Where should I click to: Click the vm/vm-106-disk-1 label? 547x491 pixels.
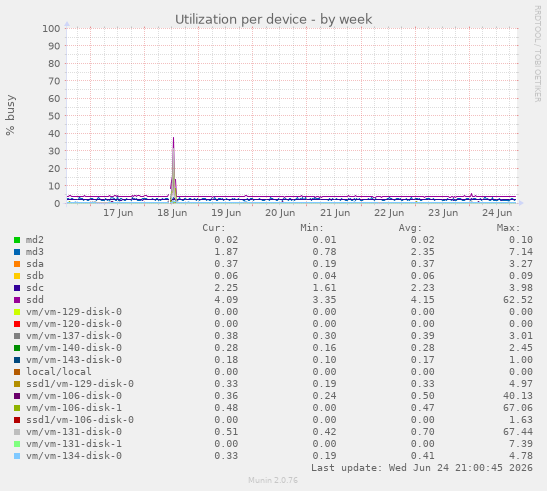[x=74, y=408]
